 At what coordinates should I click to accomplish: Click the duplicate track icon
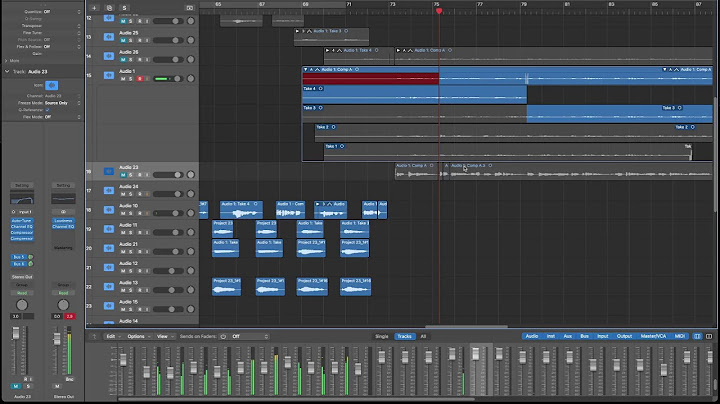click(x=109, y=8)
